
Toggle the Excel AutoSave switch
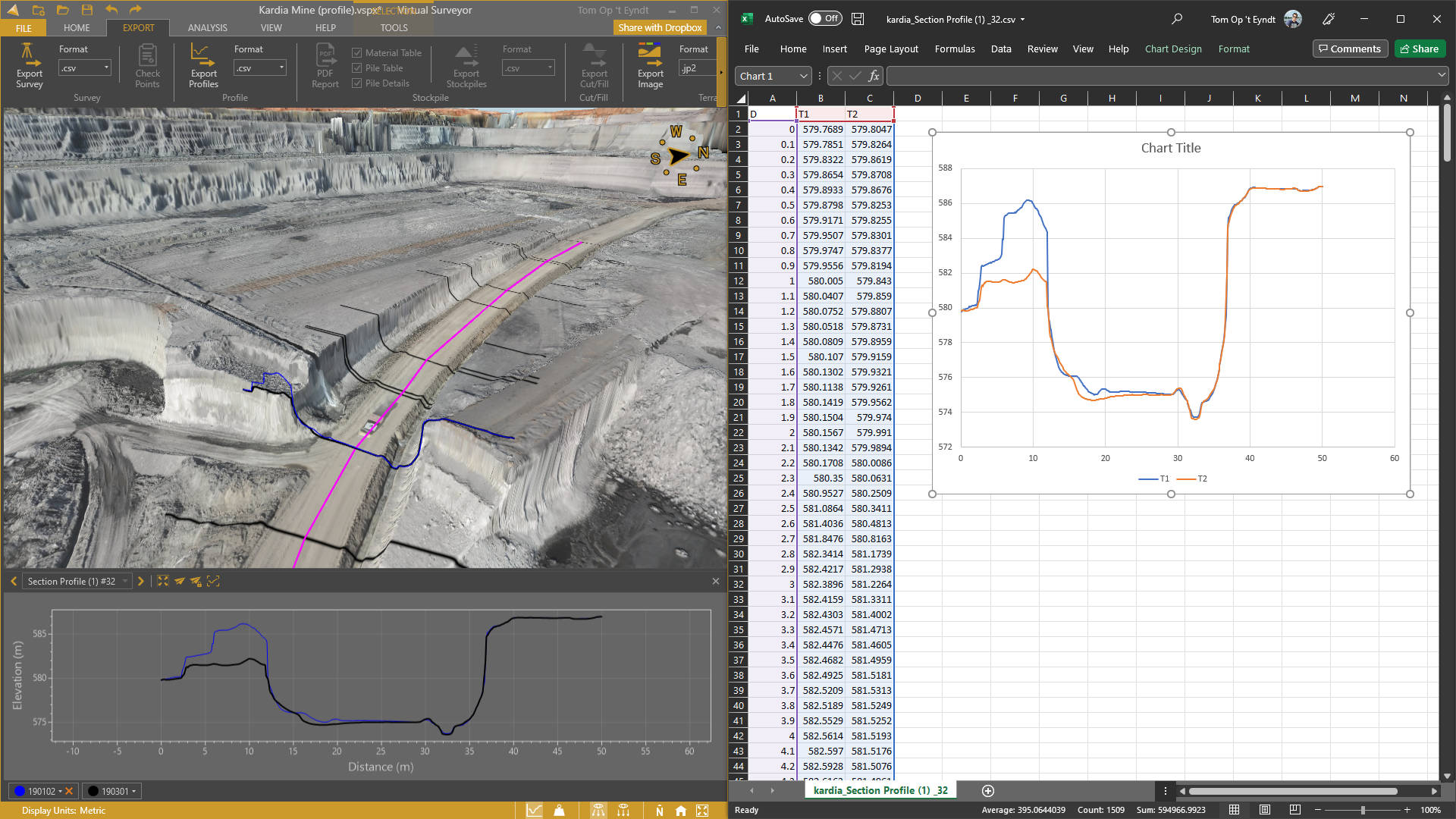(x=824, y=19)
